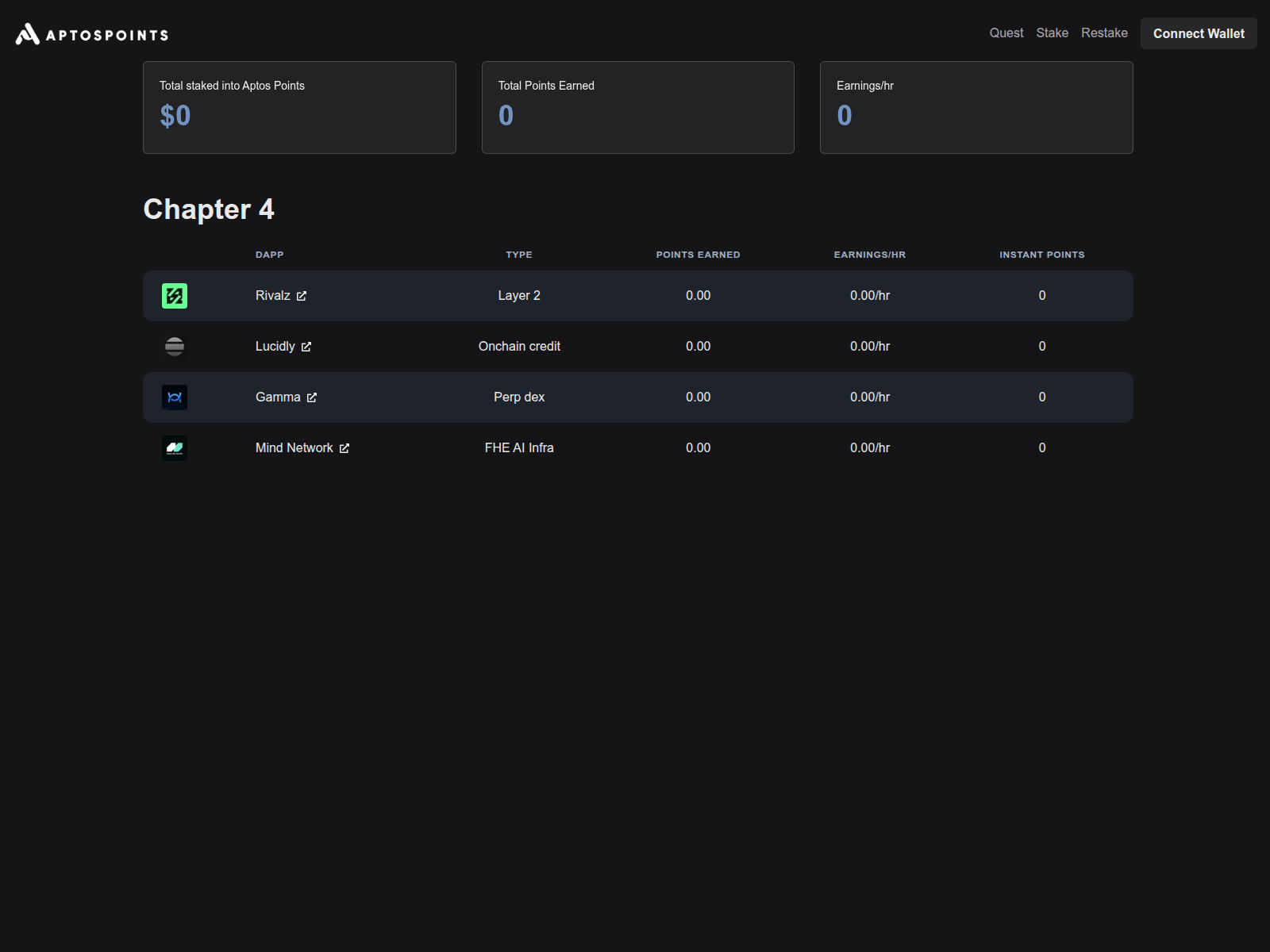The height and width of the screenshot is (952, 1270).
Task: Go to the Quest page
Action: click(x=1006, y=33)
